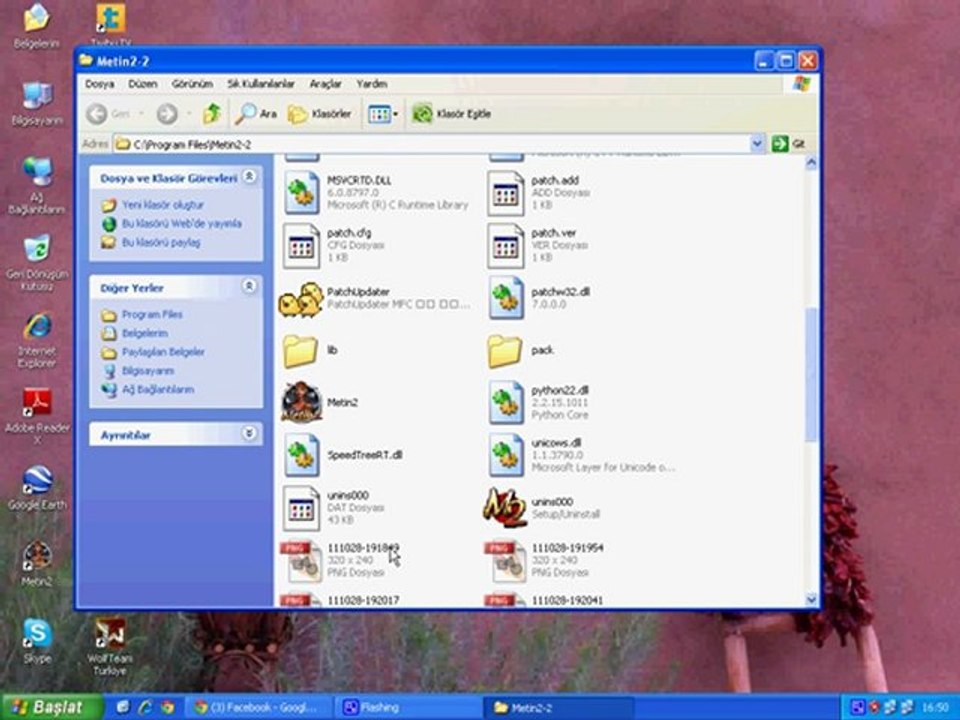
Task: Select the unicows.dll file icon
Action: [x=506, y=455]
